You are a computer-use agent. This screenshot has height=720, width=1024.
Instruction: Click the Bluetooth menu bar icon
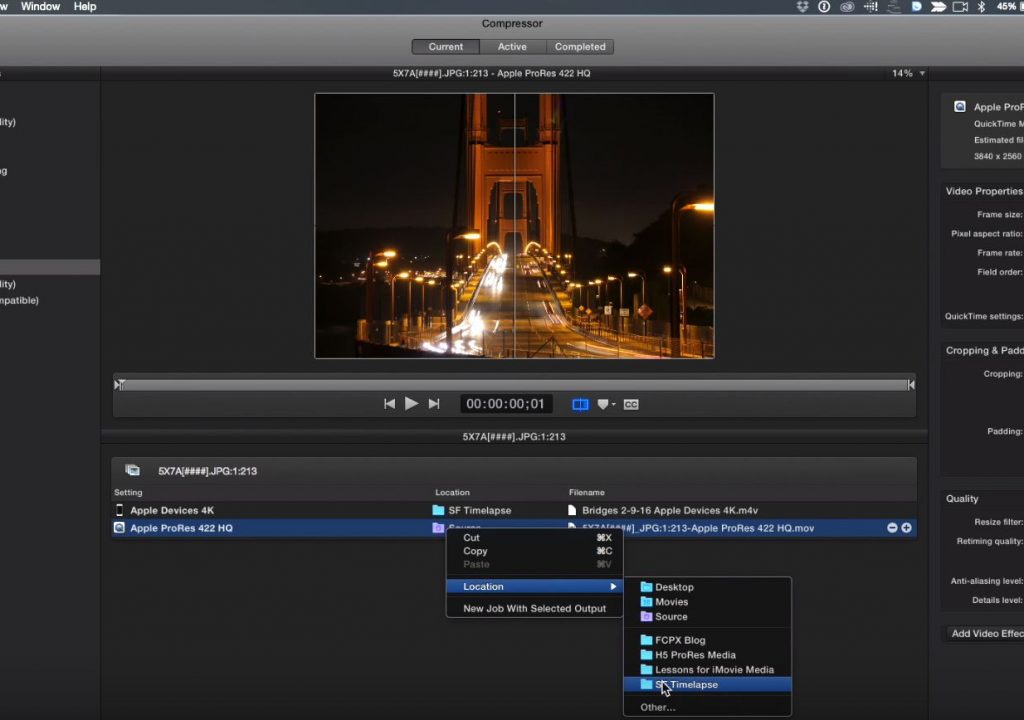[x=981, y=7]
